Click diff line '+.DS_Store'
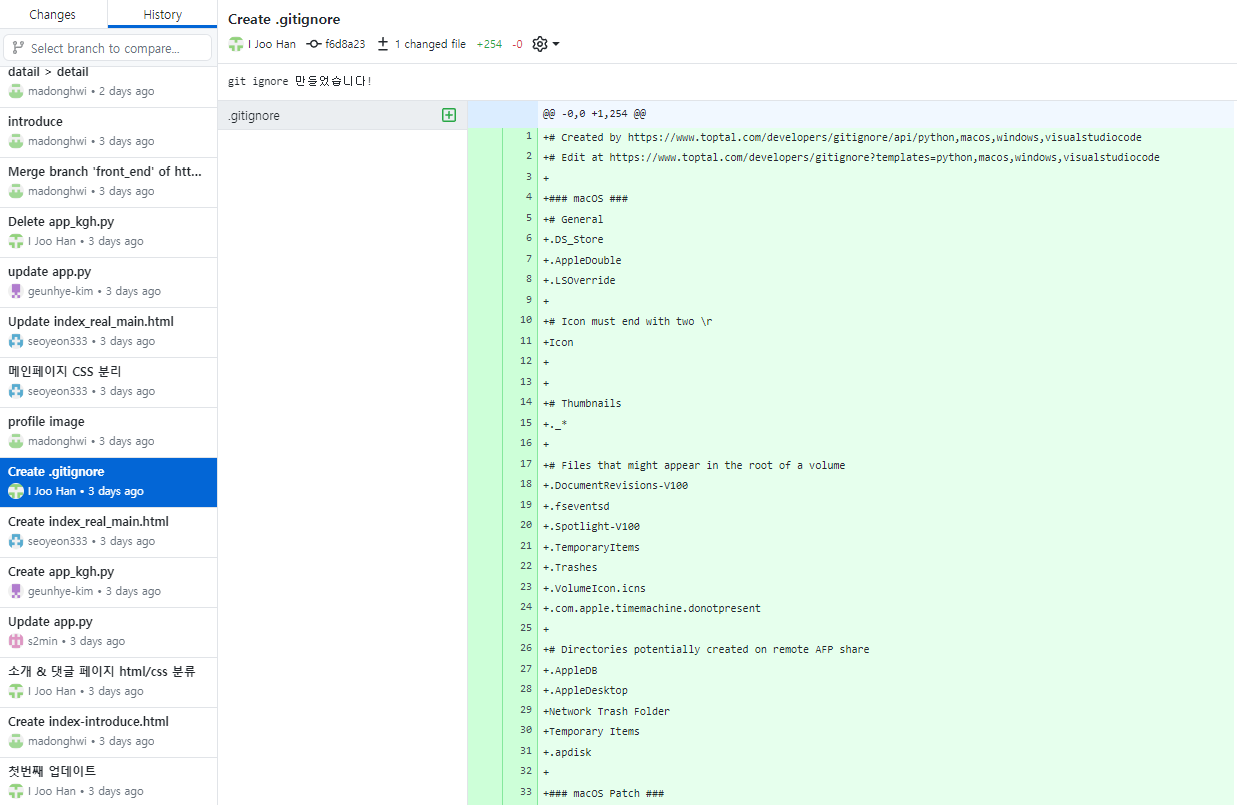The height and width of the screenshot is (805, 1237). [x=573, y=239]
